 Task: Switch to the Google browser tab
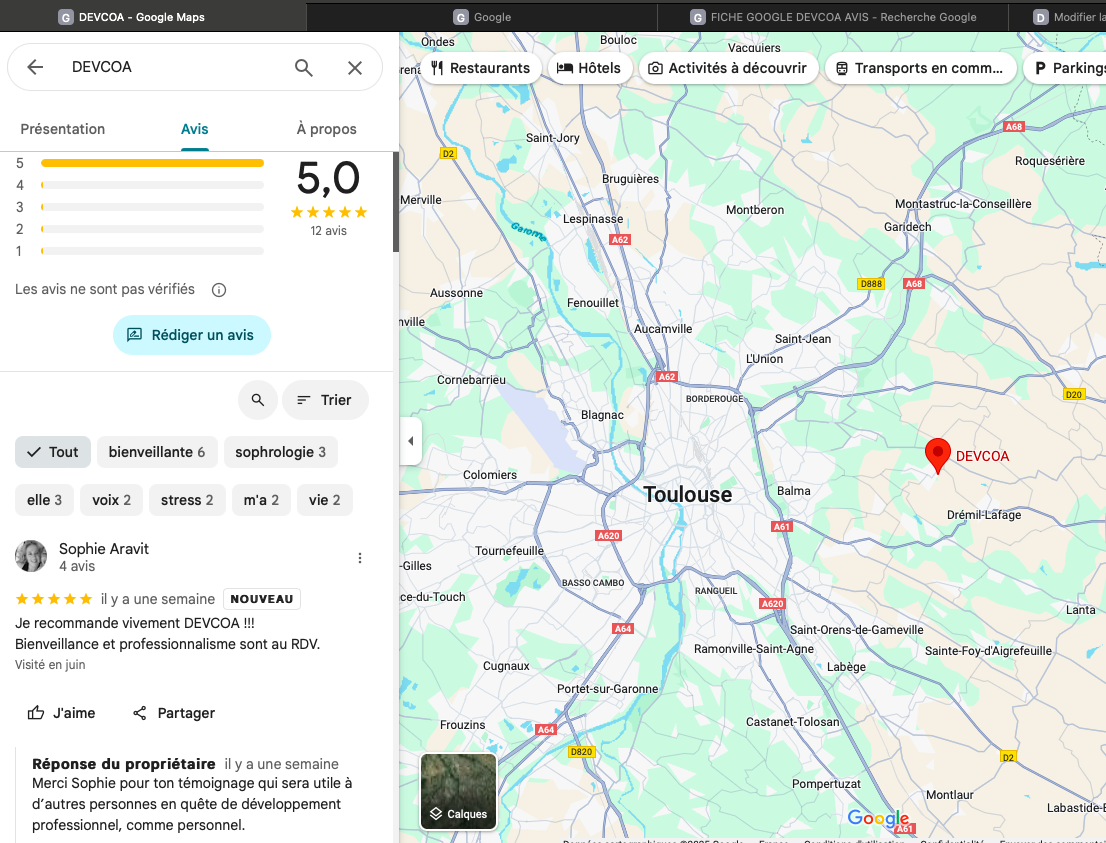[x=482, y=17]
